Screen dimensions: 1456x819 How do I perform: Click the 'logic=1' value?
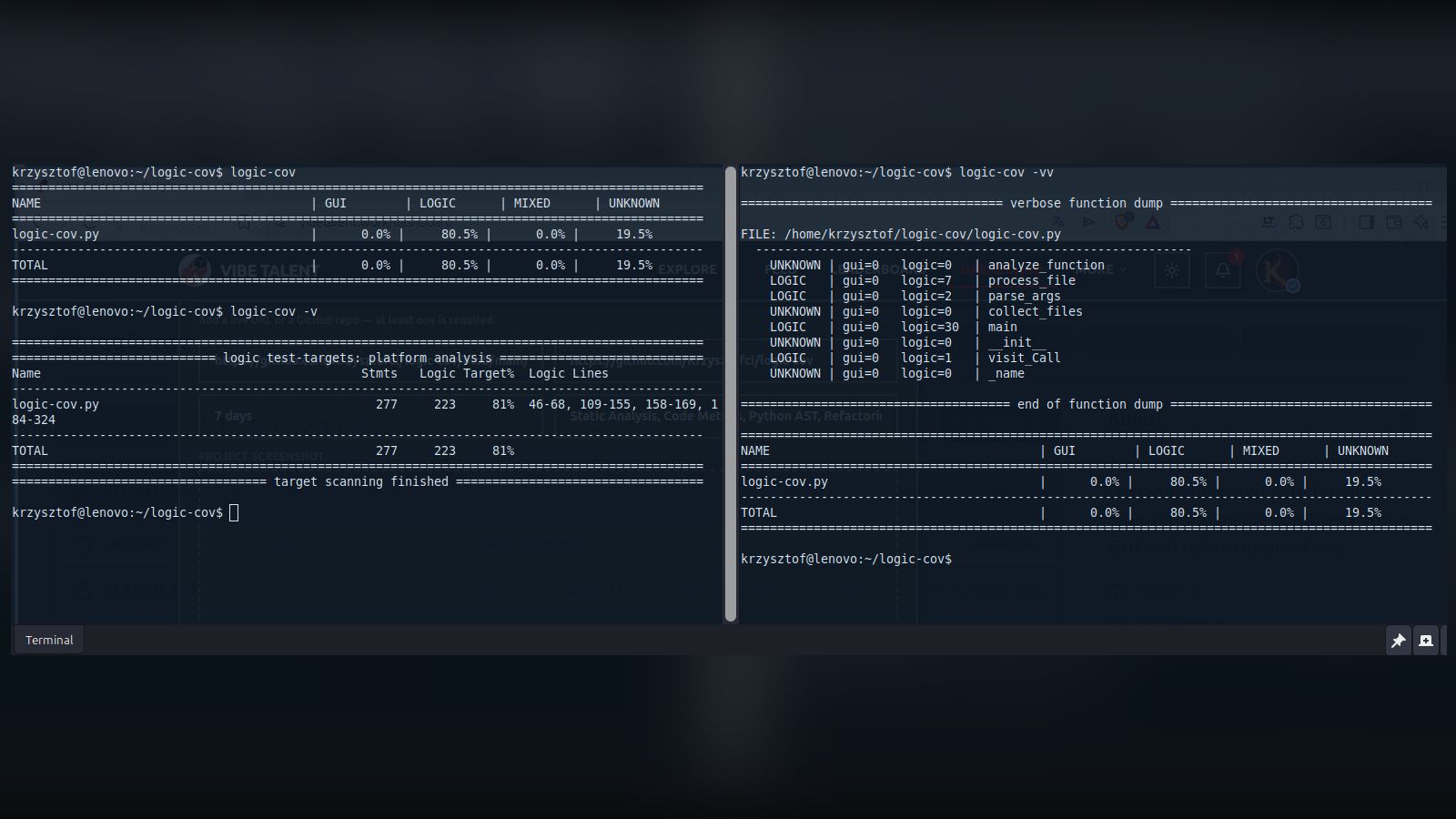tap(926, 358)
